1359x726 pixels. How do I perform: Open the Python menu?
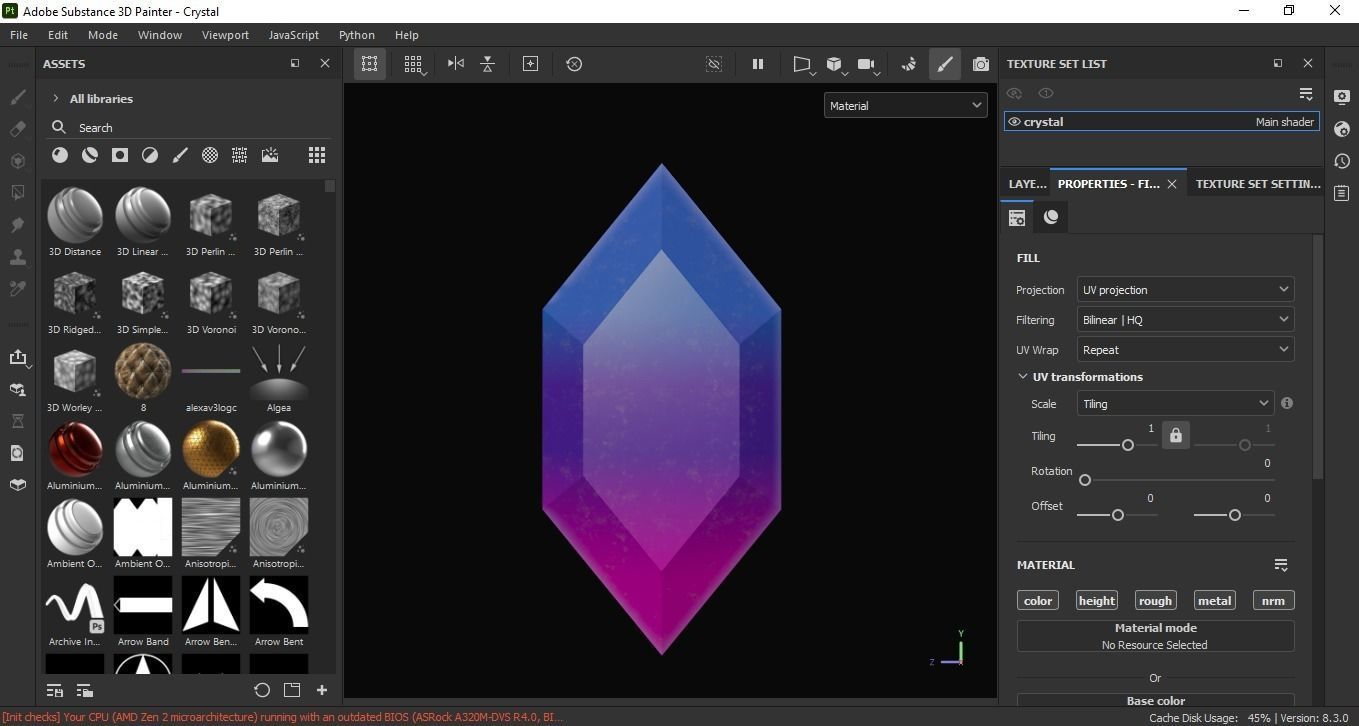pos(357,35)
